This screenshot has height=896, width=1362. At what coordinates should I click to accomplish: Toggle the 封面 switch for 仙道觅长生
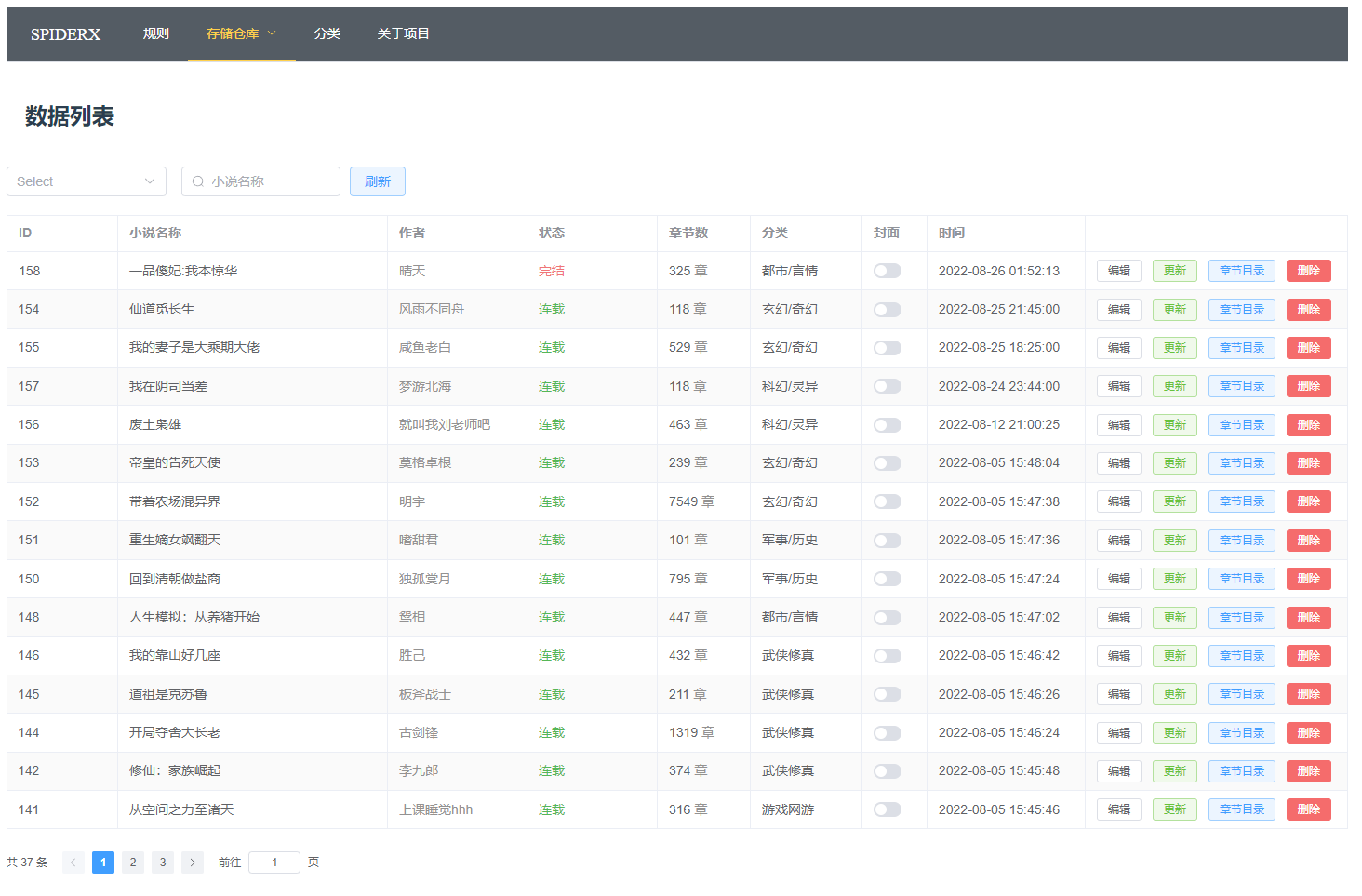(x=888, y=310)
